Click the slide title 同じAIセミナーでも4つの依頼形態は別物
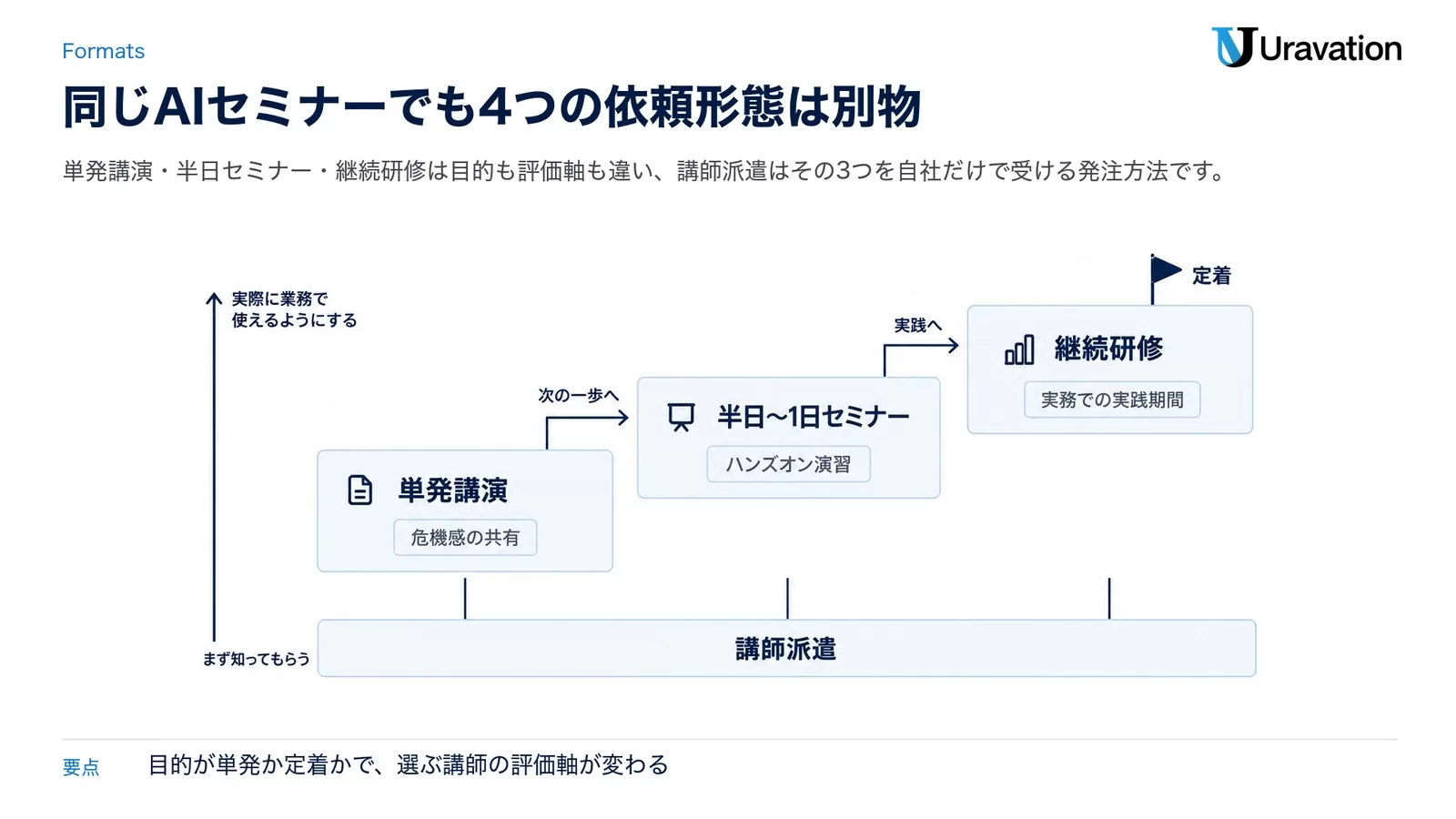This screenshot has height=819, width=1456. 491,106
